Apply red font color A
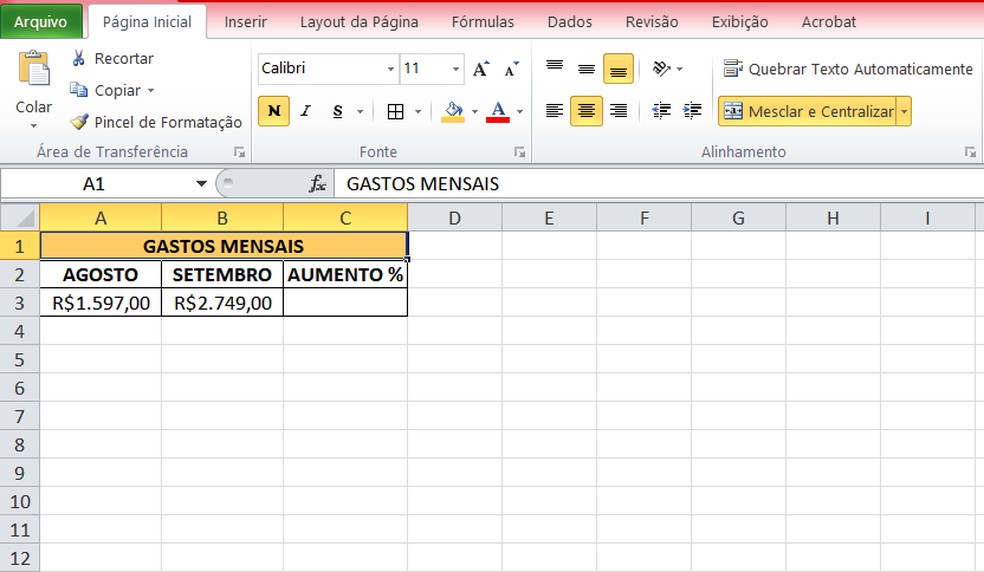The image size is (984, 572). point(498,112)
